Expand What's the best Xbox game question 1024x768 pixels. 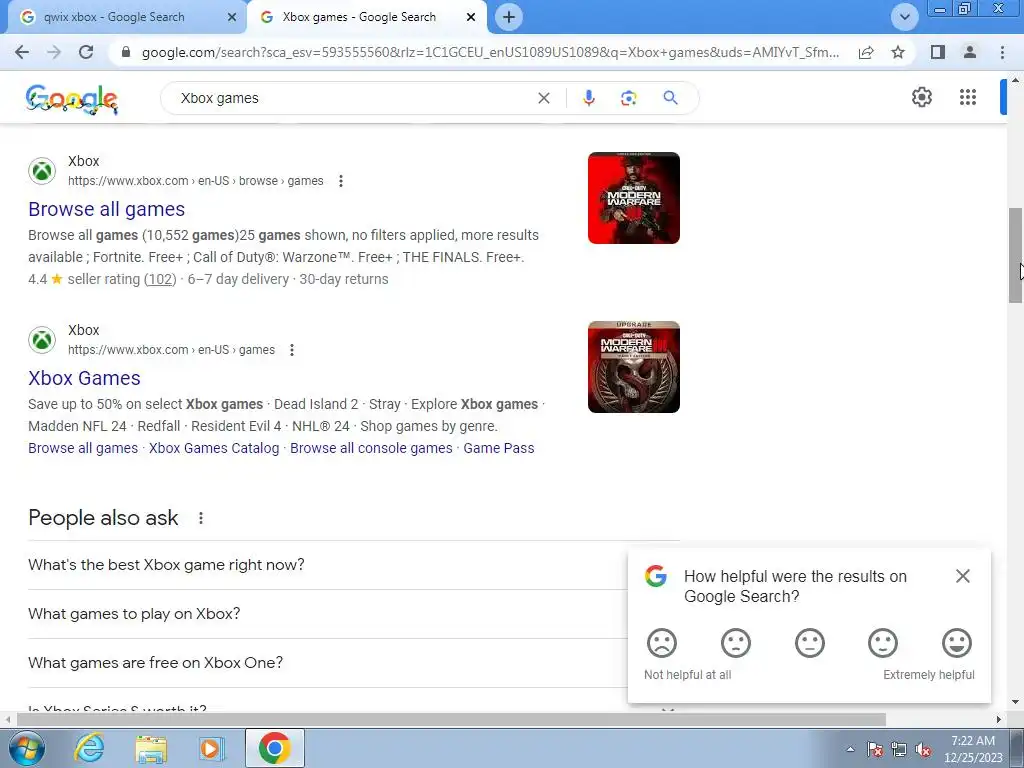327,565
